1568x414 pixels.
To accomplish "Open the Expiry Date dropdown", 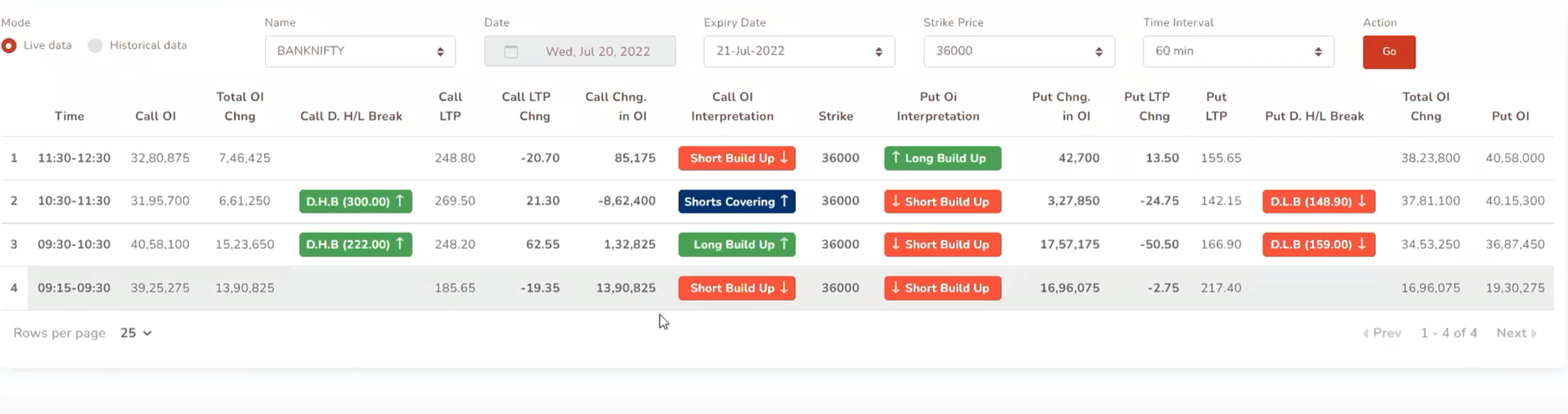I will click(x=798, y=52).
